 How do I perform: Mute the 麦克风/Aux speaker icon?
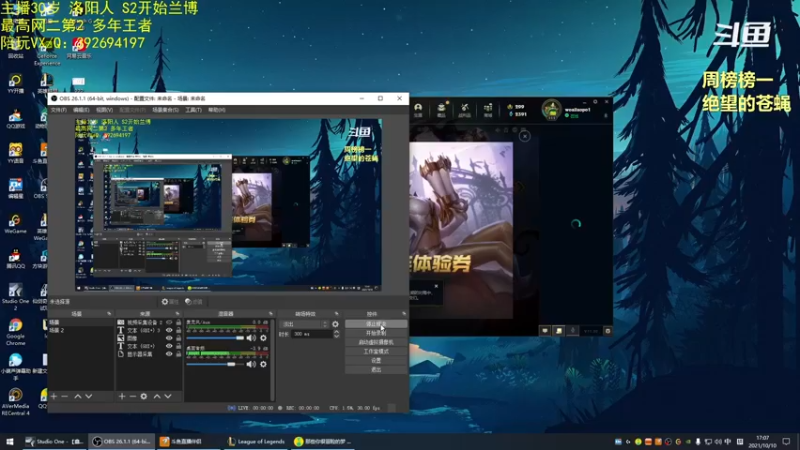pyautogui.click(x=251, y=338)
